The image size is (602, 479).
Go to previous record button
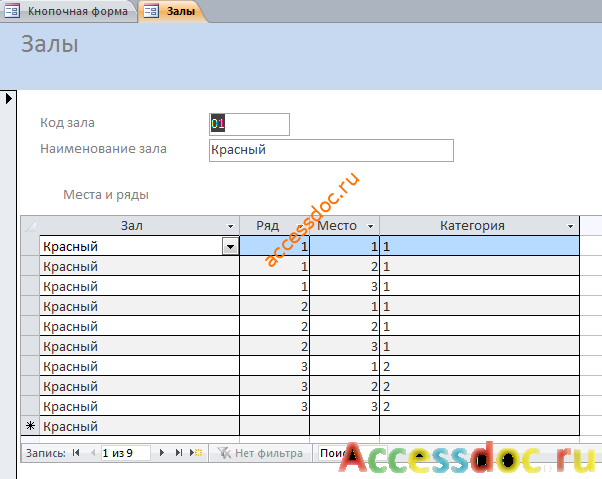pos(93,453)
